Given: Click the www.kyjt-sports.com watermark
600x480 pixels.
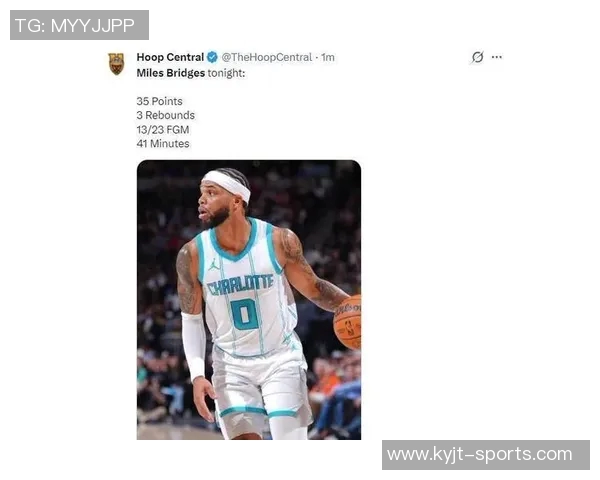Looking at the screenshot, I should coord(486,455).
